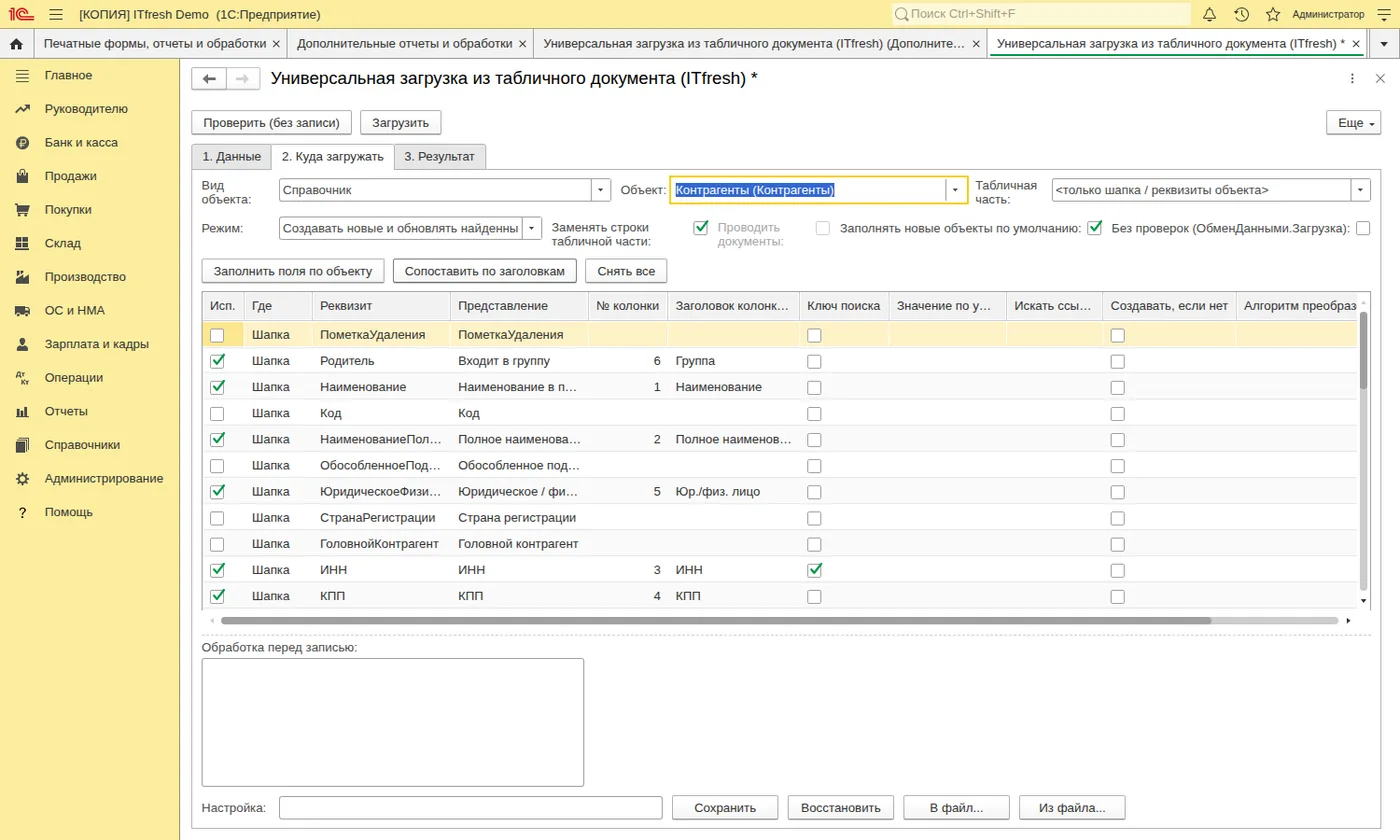The image size is (1400, 840).
Task: Open the main menu hamburger icon
Action: click(x=56, y=14)
